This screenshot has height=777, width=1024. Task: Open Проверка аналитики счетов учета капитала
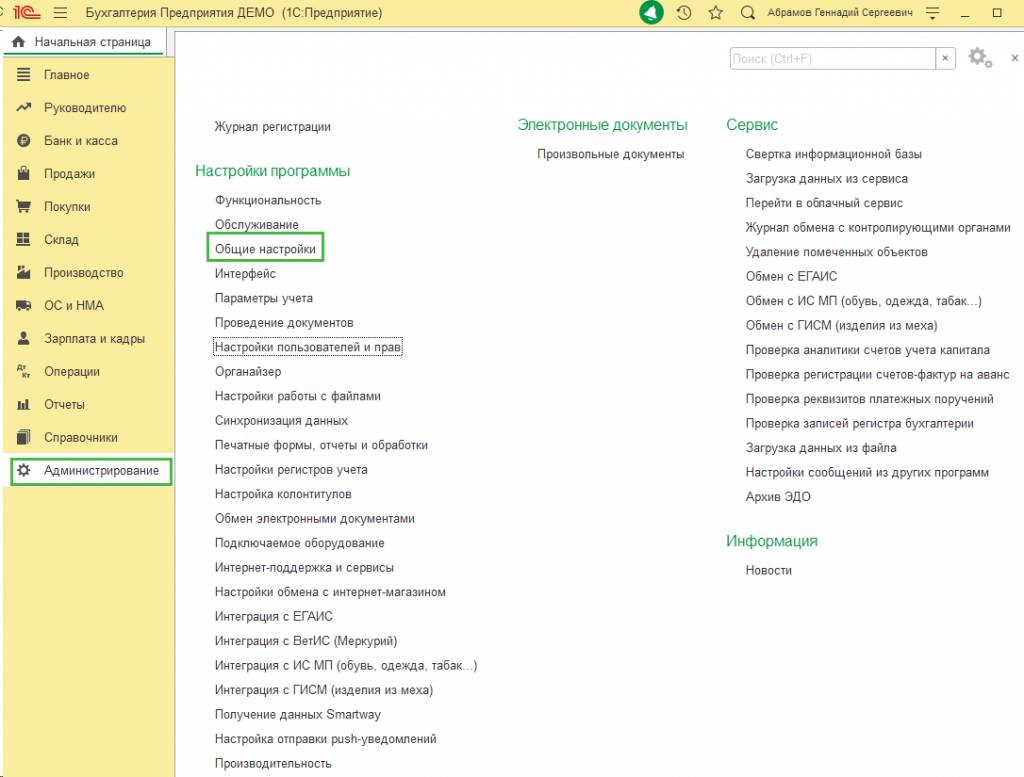pyautogui.click(x=867, y=350)
